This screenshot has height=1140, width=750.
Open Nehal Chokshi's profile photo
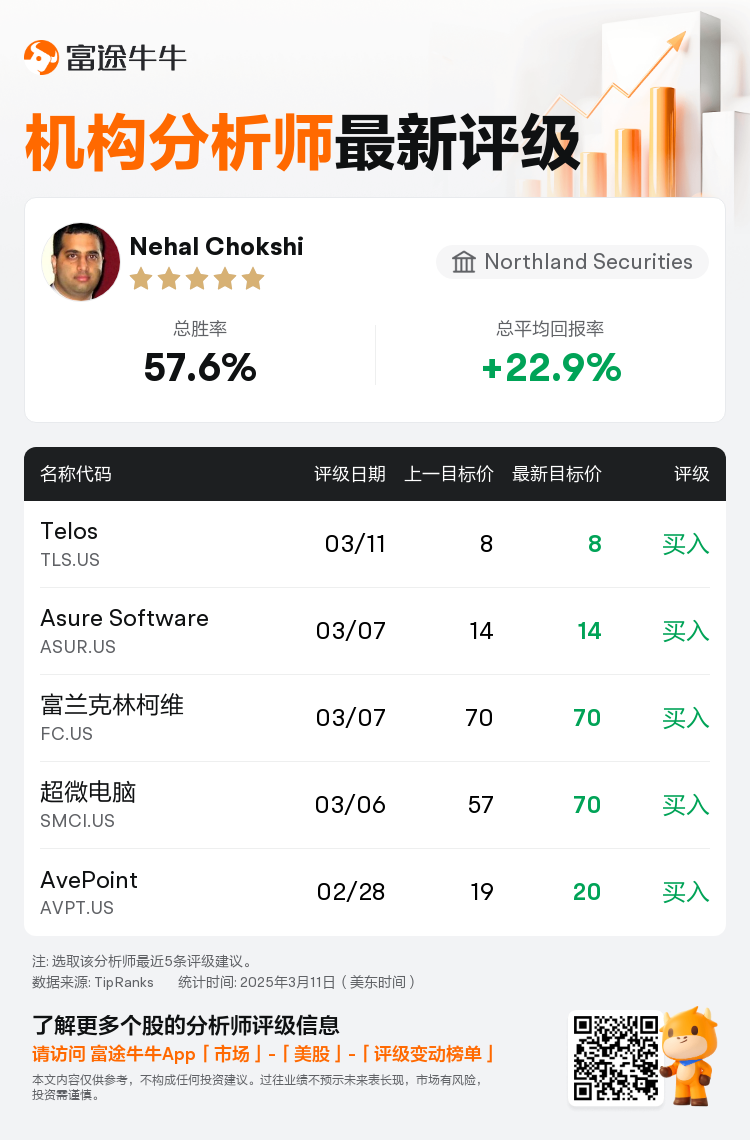(81, 262)
